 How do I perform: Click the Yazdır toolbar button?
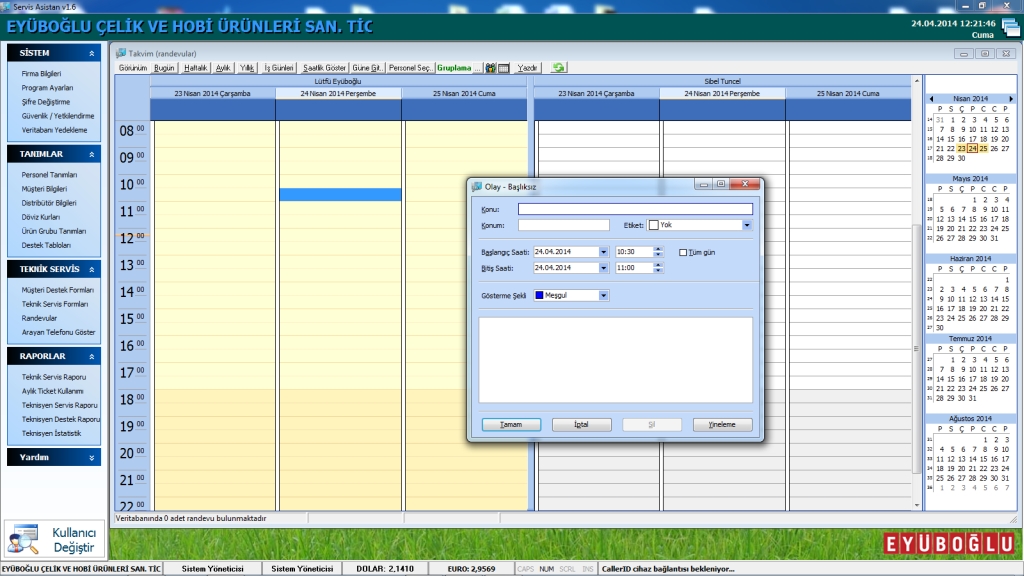[x=527, y=68]
